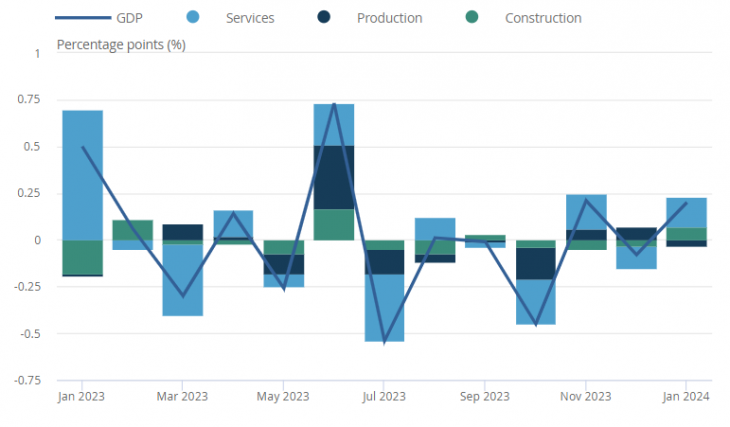The width and height of the screenshot is (730, 427).
Task: Click the Percentage points (%) axis title
Action: (121, 45)
